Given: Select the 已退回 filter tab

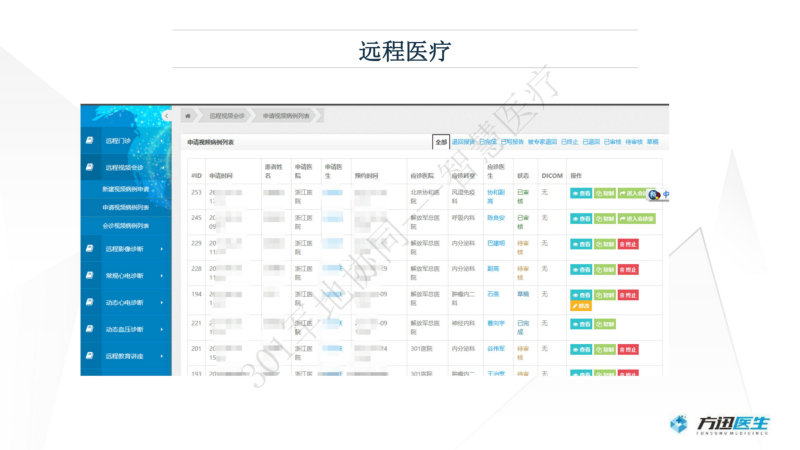Looking at the screenshot, I should tap(591, 142).
